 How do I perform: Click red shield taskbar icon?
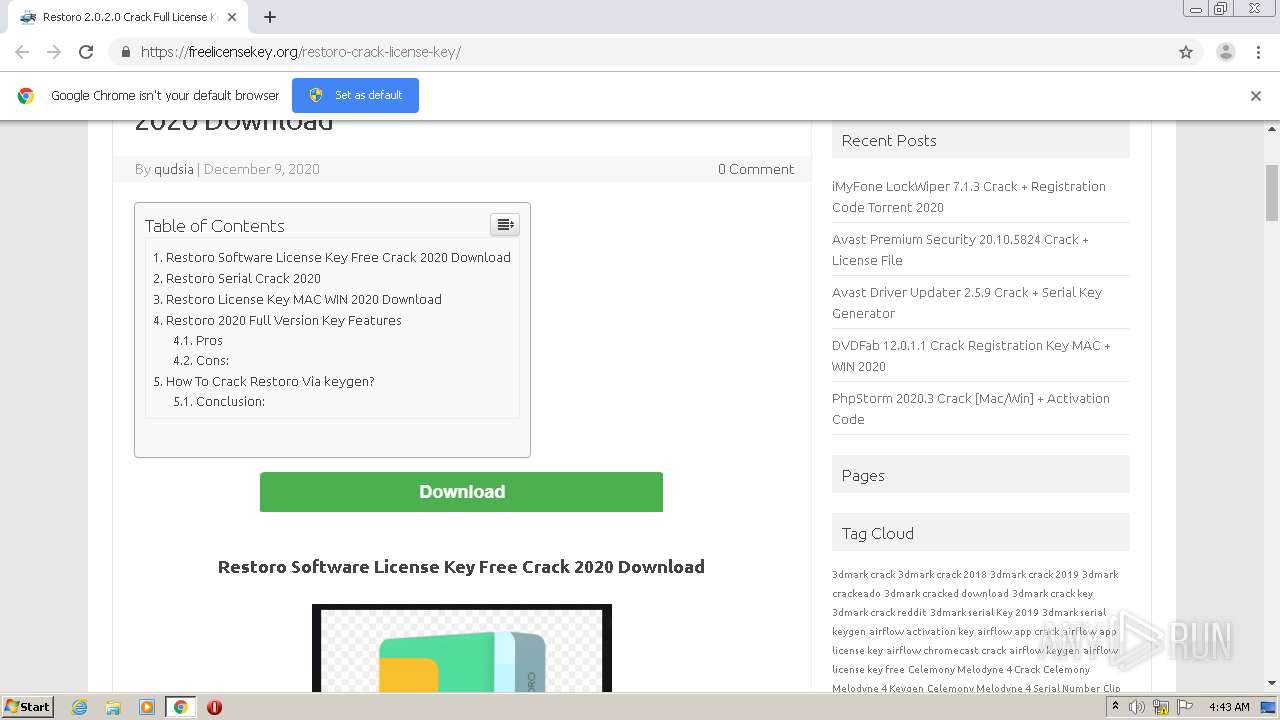(213, 707)
